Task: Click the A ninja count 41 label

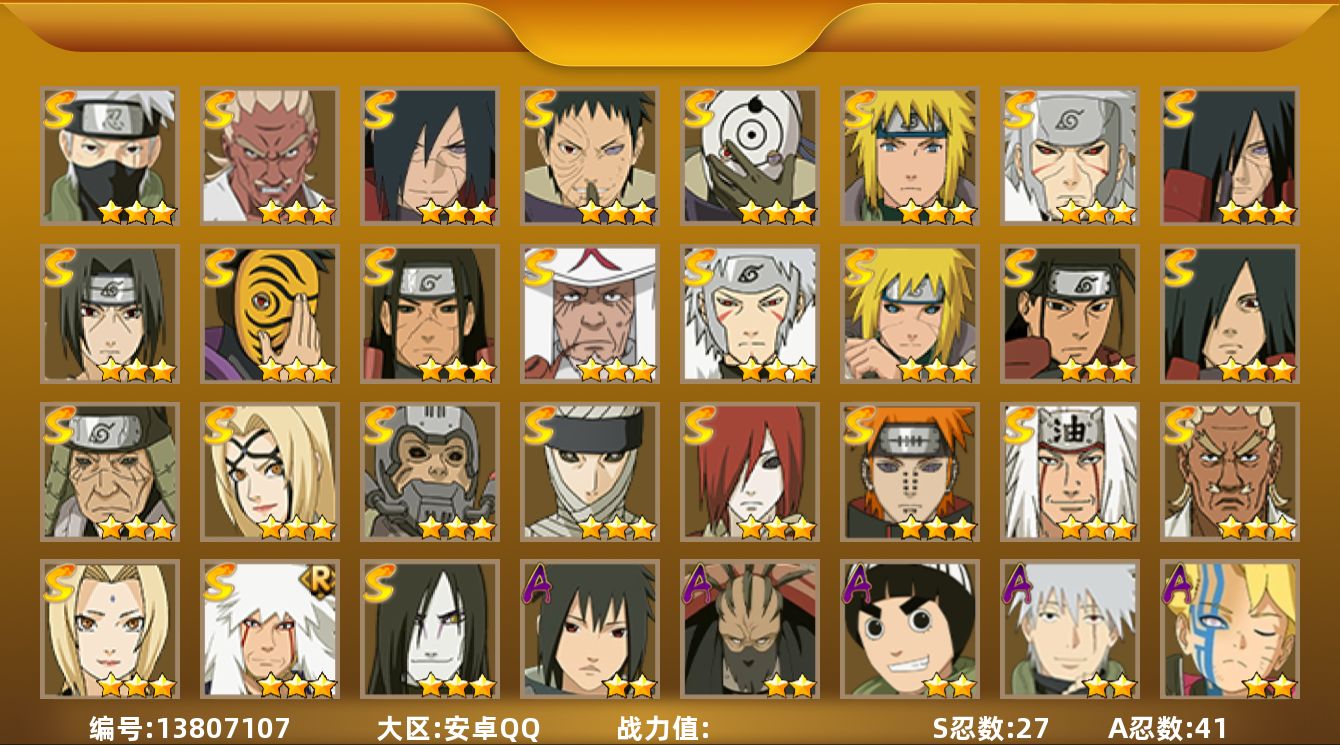Action: [x=1167, y=728]
